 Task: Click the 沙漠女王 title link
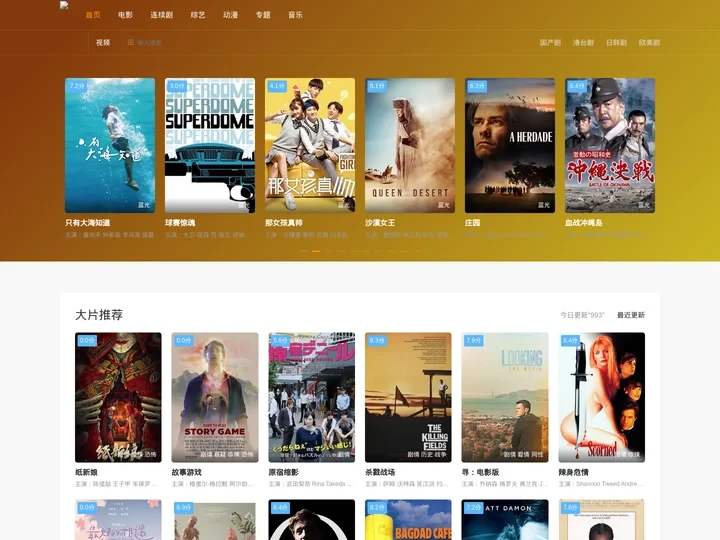(x=380, y=223)
